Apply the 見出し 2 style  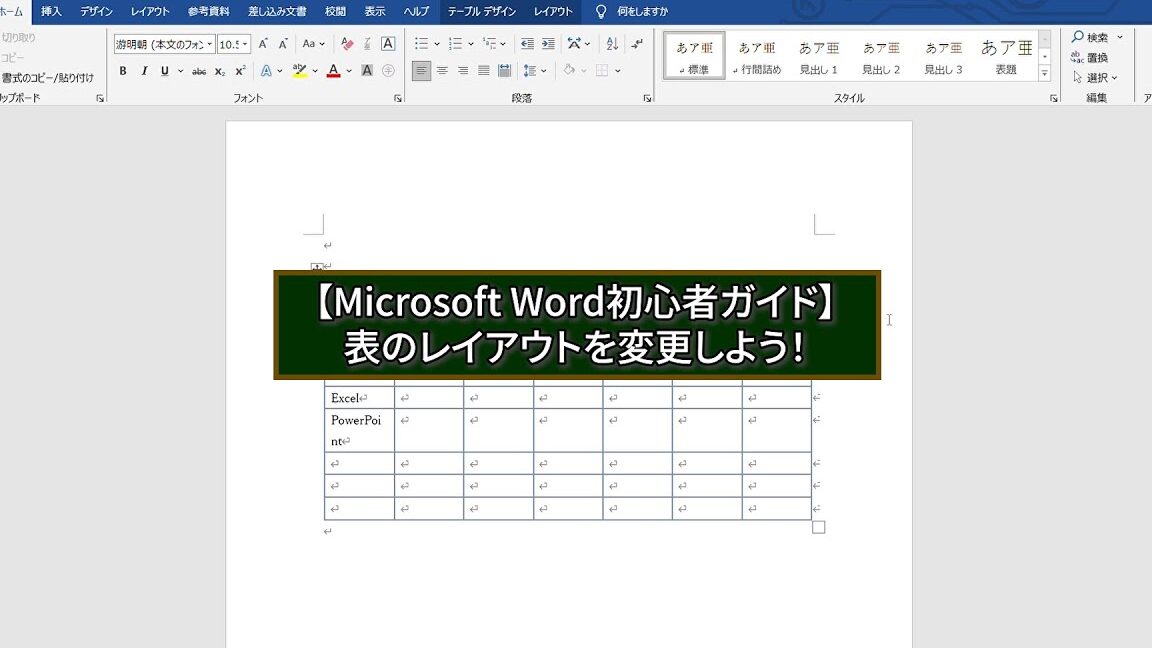881,56
